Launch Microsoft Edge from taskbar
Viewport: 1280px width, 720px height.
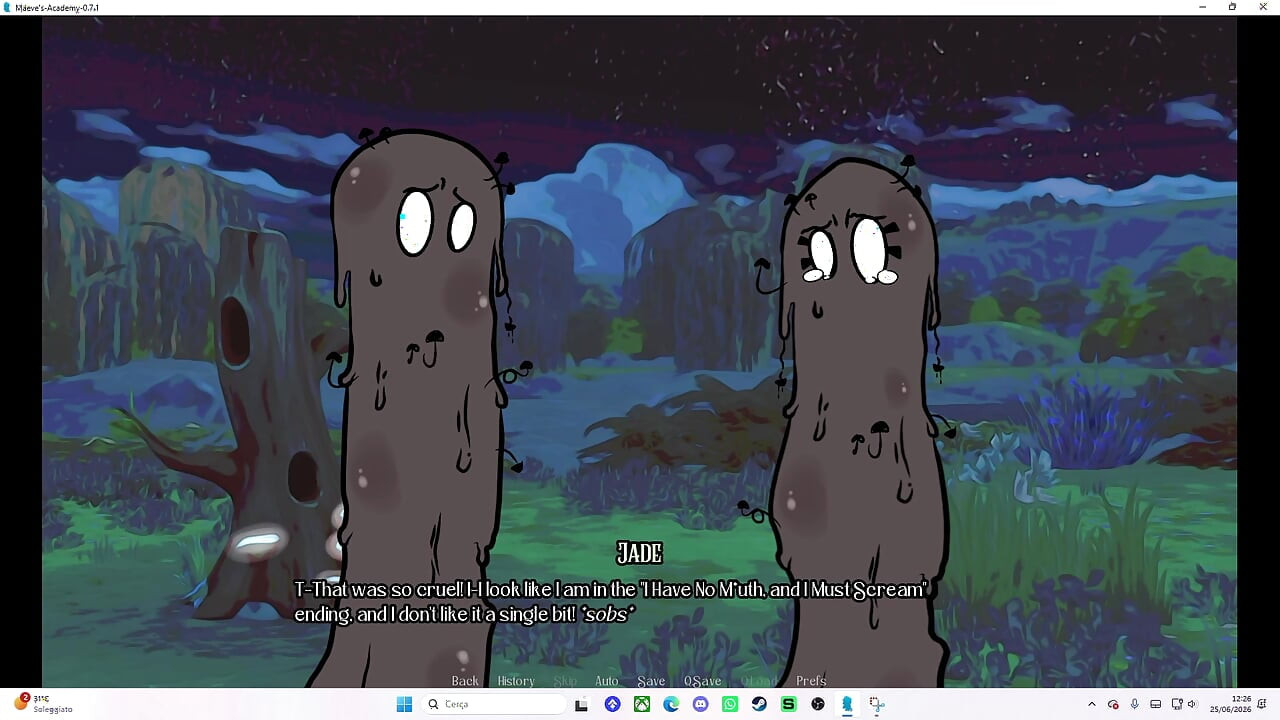click(671, 704)
